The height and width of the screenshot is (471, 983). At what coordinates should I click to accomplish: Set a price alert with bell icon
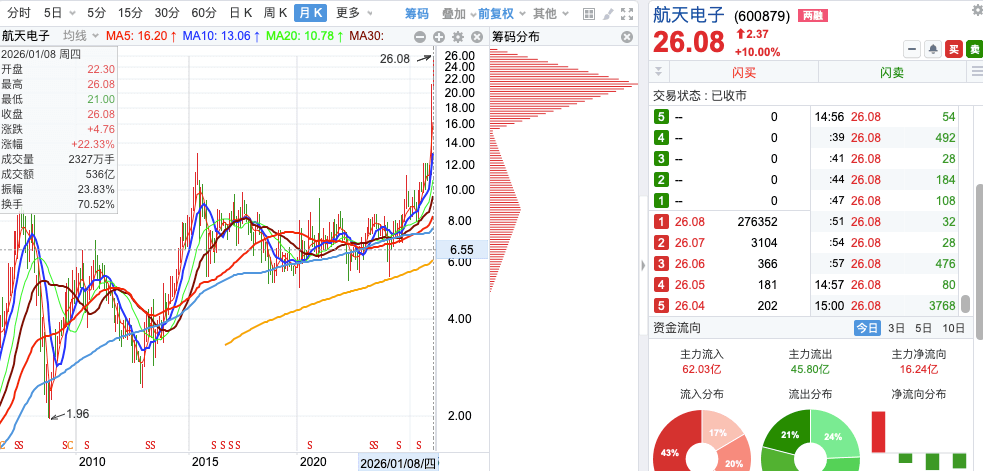[933, 49]
